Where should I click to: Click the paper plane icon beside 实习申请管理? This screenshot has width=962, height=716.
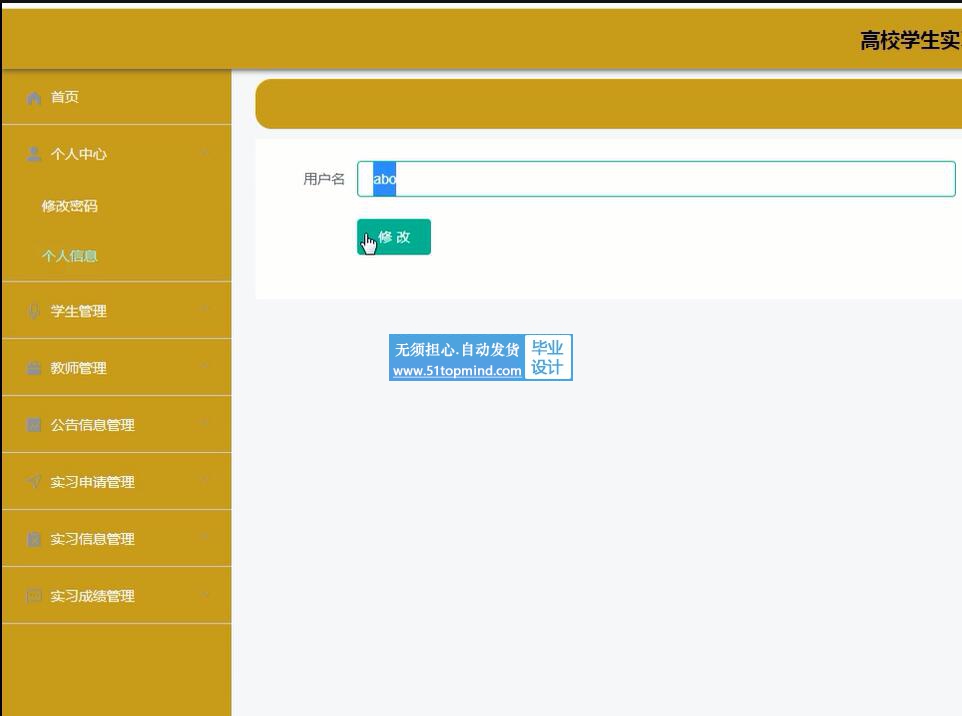click(x=34, y=482)
